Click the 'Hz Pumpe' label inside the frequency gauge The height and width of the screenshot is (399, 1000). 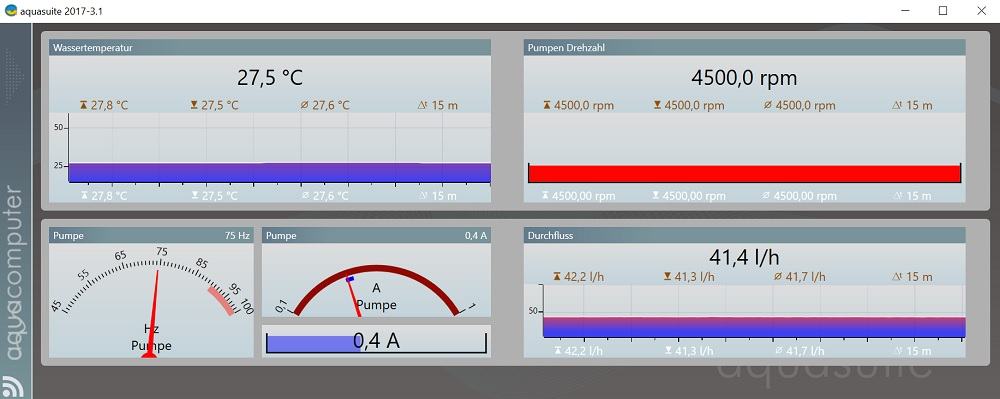[151, 338]
